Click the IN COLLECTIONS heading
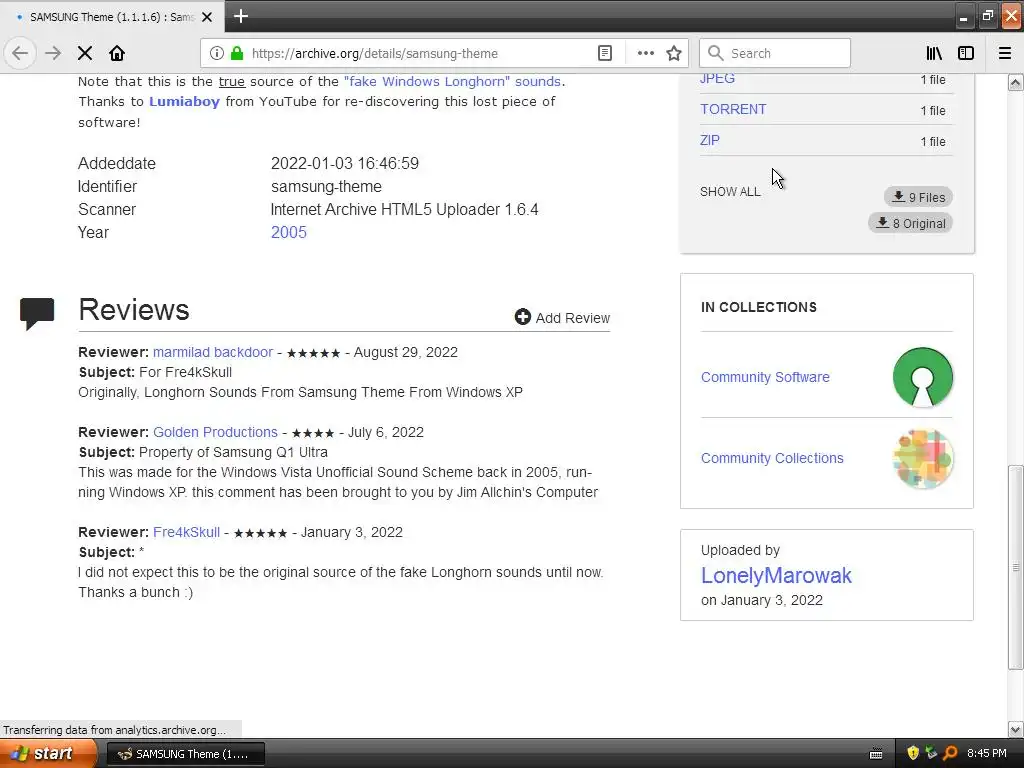Image resolution: width=1024 pixels, height=768 pixels. click(759, 307)
